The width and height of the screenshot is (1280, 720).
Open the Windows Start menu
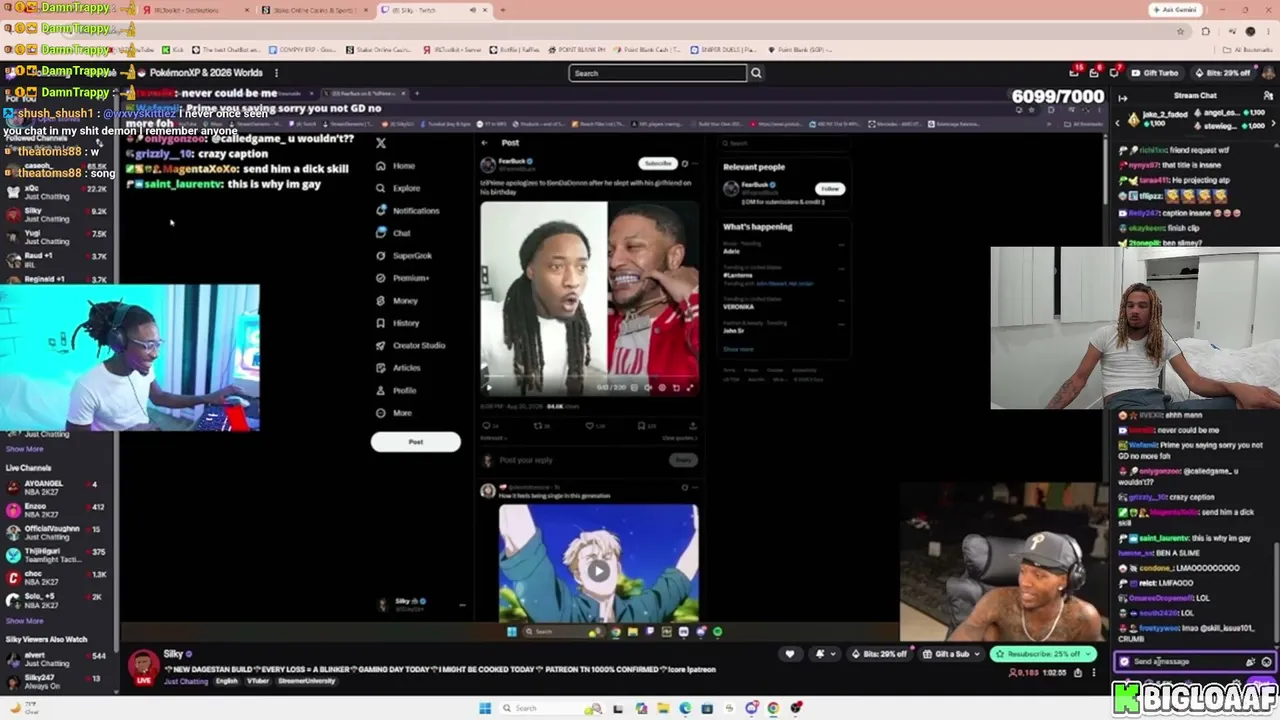coord(485,709)
